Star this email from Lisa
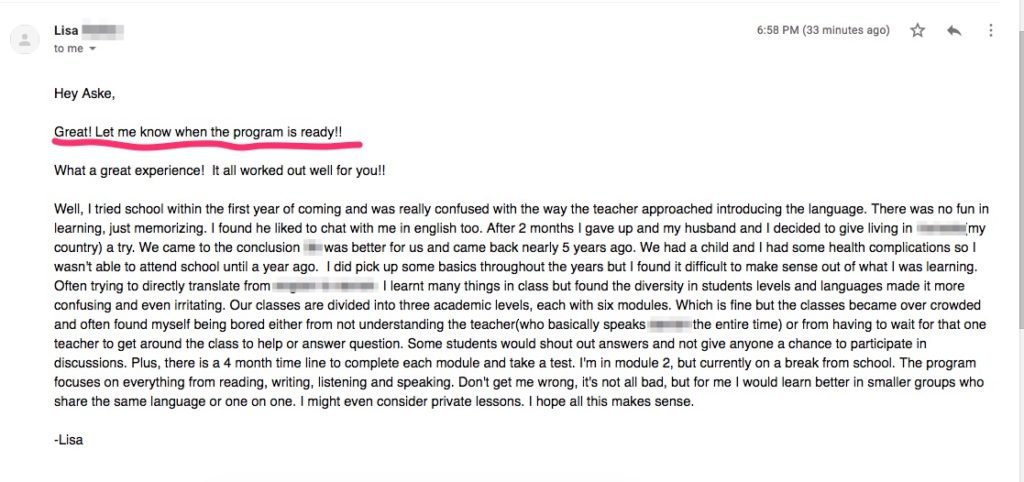This screenshot has height=482, width=1024. [918, 30]
